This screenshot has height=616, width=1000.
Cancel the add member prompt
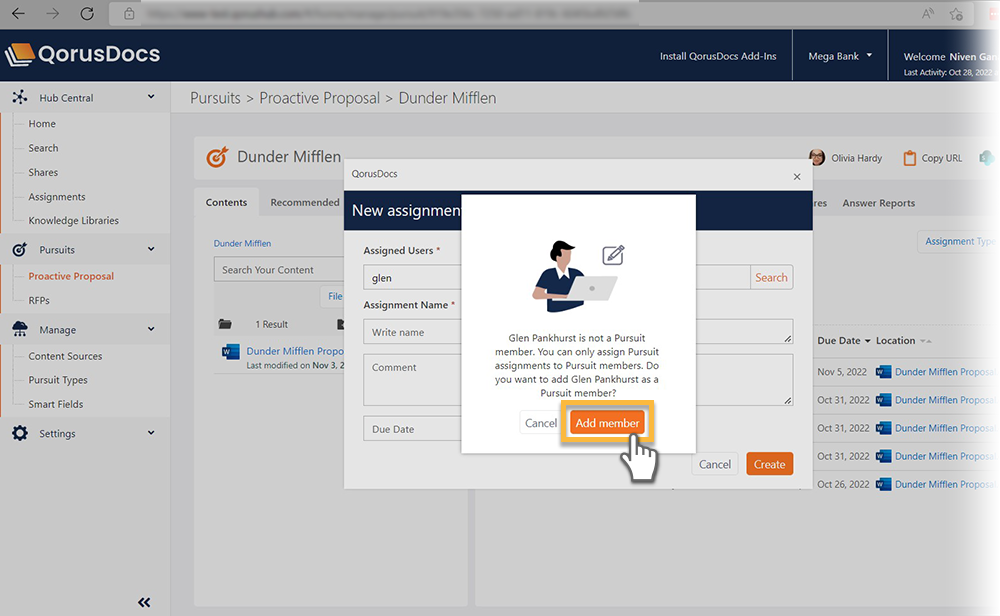pyautogui.click(x=541, y=423)
